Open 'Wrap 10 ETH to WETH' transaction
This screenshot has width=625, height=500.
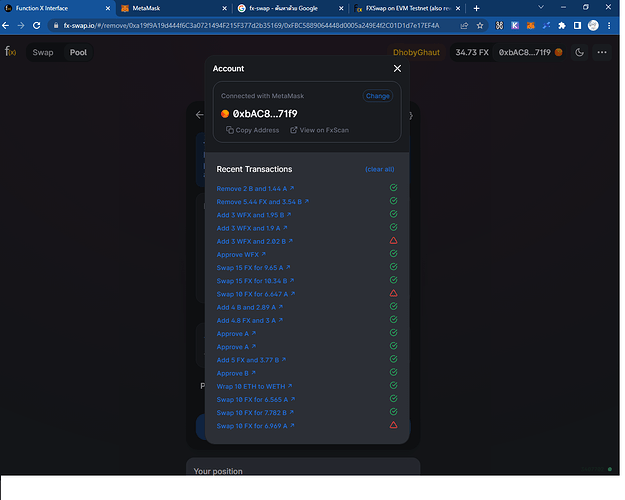point(254,386)
